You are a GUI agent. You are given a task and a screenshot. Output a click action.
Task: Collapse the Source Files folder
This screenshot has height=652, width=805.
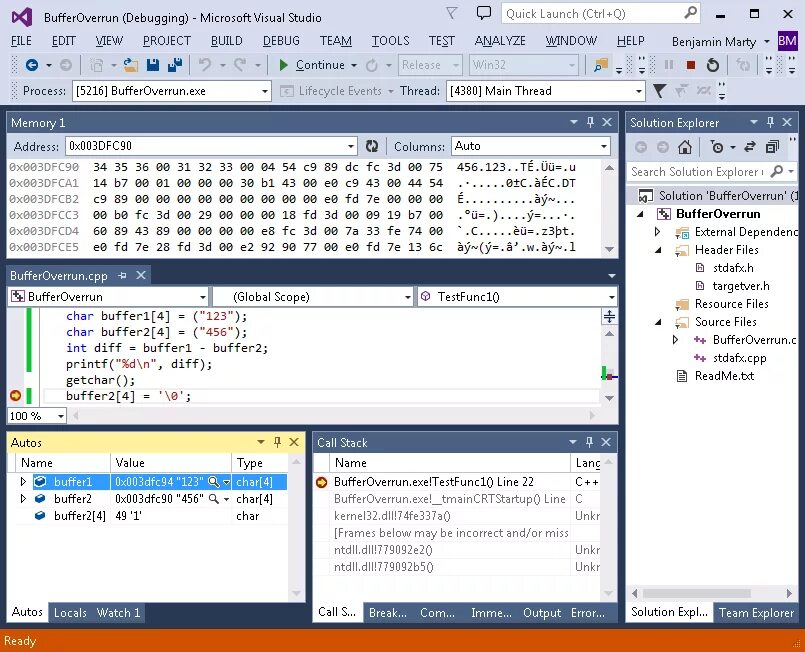(658, 322)
